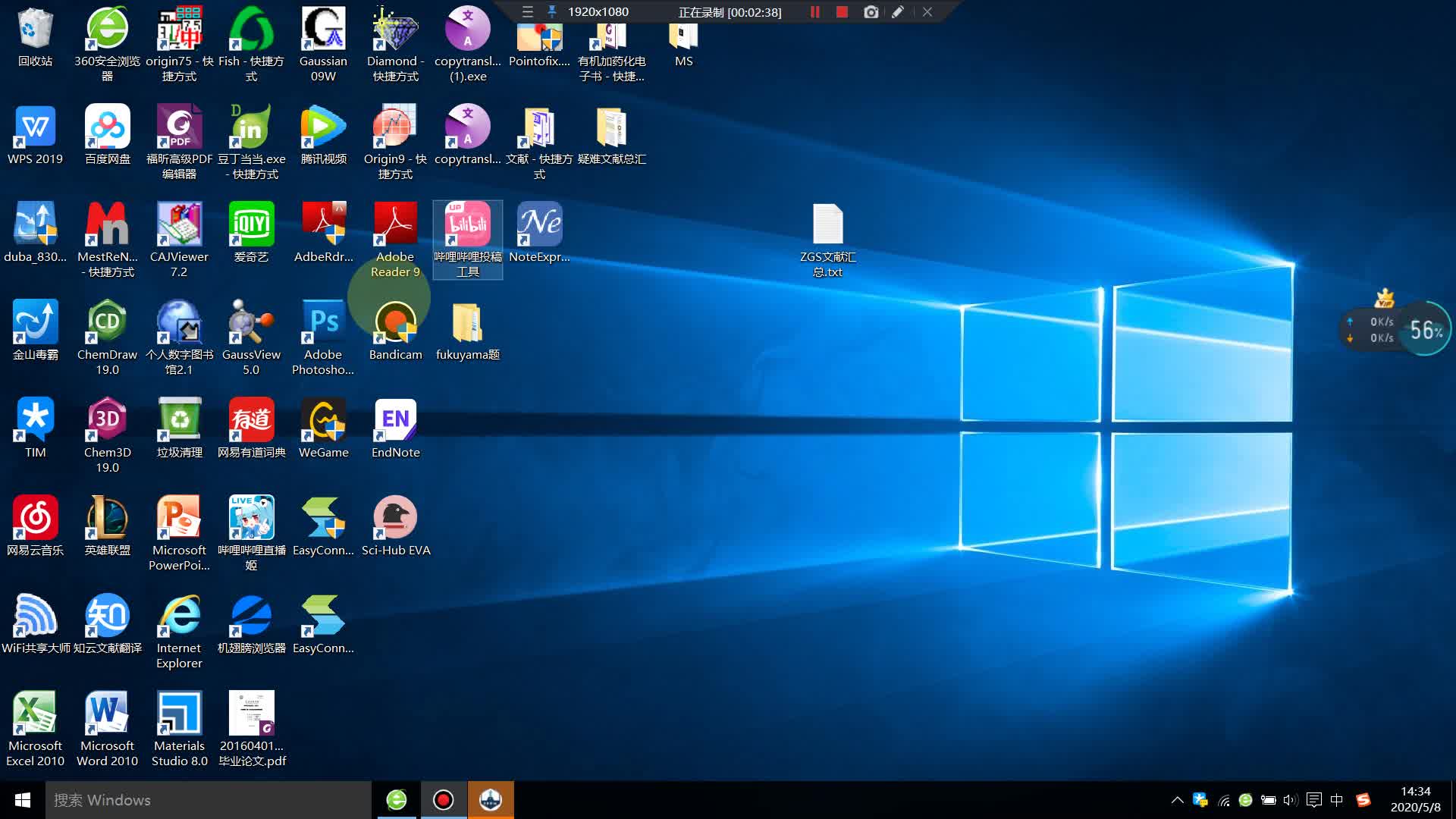Select WPS 2019 desktop icon
Viewport: 1456px width, 819px height.
point(35,127)
